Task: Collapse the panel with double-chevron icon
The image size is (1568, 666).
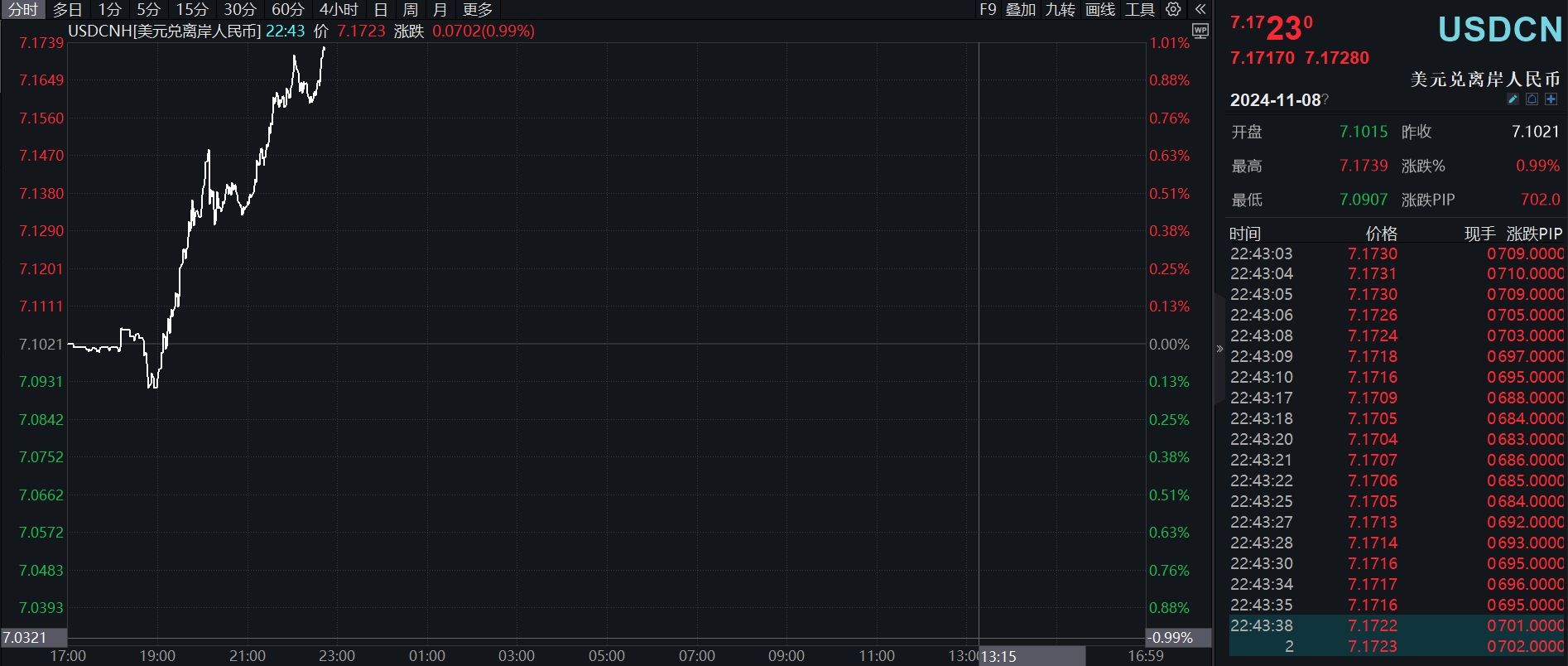Action: [1200, 10]
